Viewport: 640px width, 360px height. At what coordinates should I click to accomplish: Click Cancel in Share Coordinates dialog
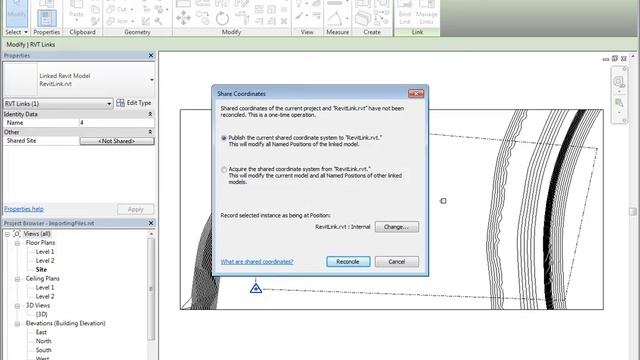pyautogui.click(x=397, y=262)
